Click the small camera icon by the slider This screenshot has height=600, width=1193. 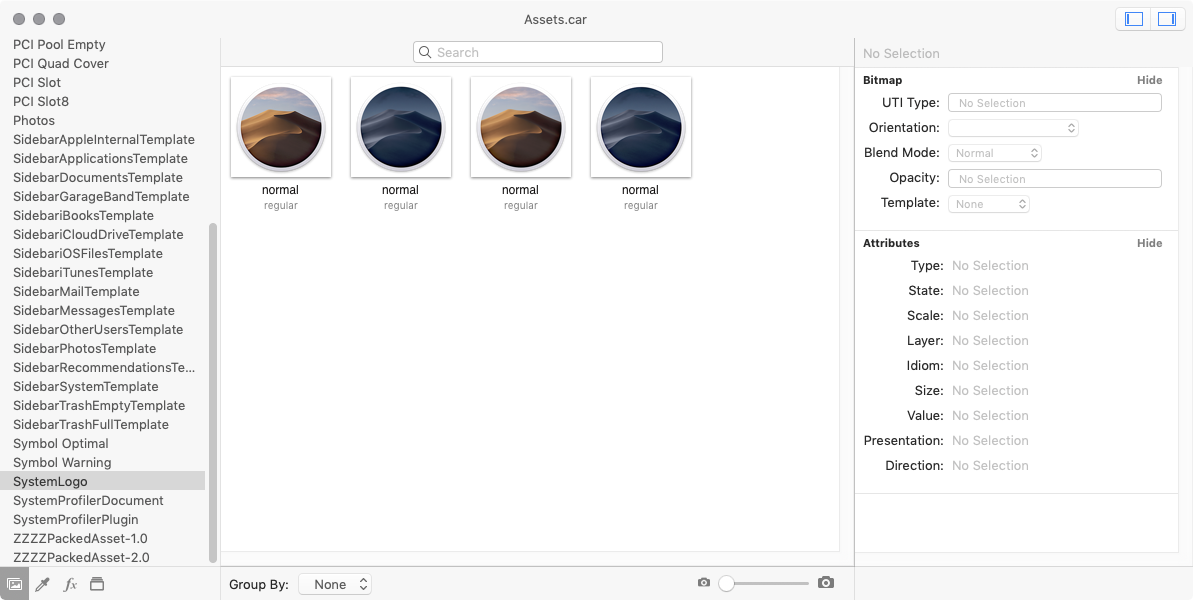704,583
